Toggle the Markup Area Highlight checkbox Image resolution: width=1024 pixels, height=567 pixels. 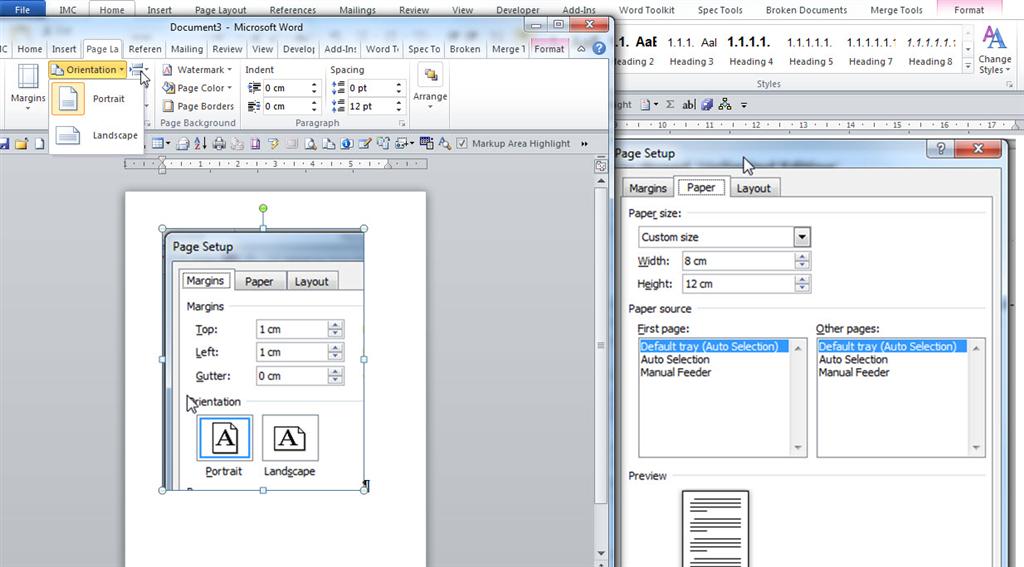(462, 144)
